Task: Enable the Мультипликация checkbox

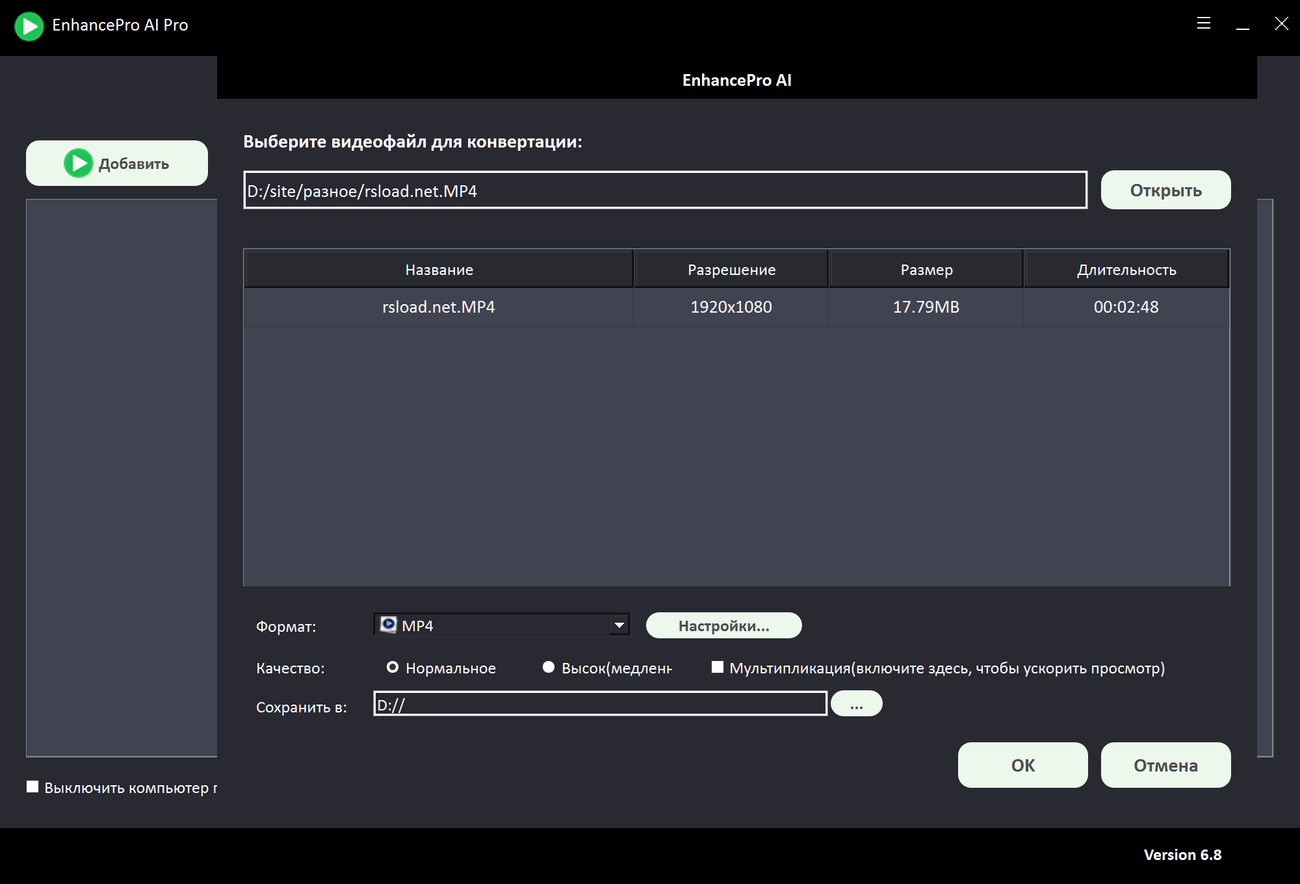Action: tap(717, 666)
